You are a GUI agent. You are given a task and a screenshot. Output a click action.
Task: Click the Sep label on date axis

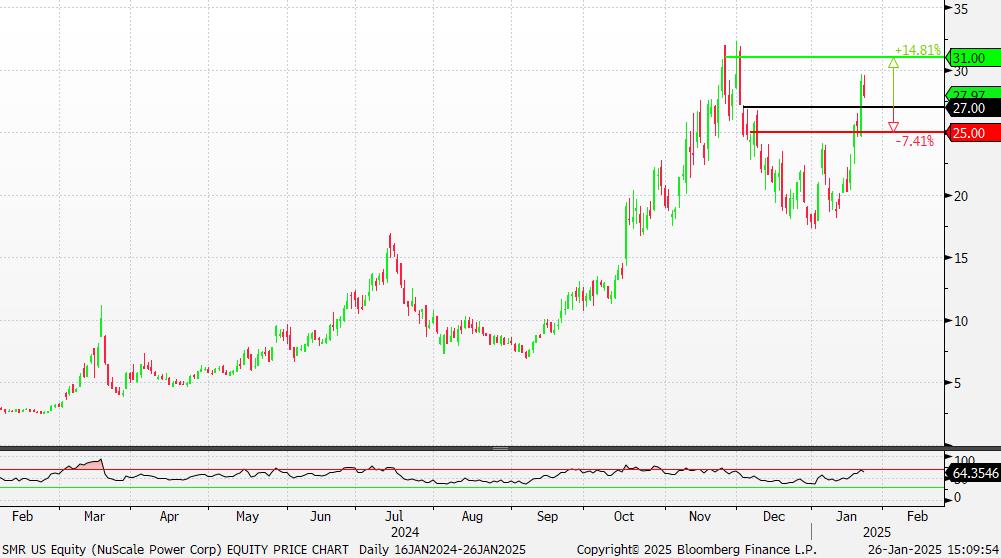coord(547,517)
